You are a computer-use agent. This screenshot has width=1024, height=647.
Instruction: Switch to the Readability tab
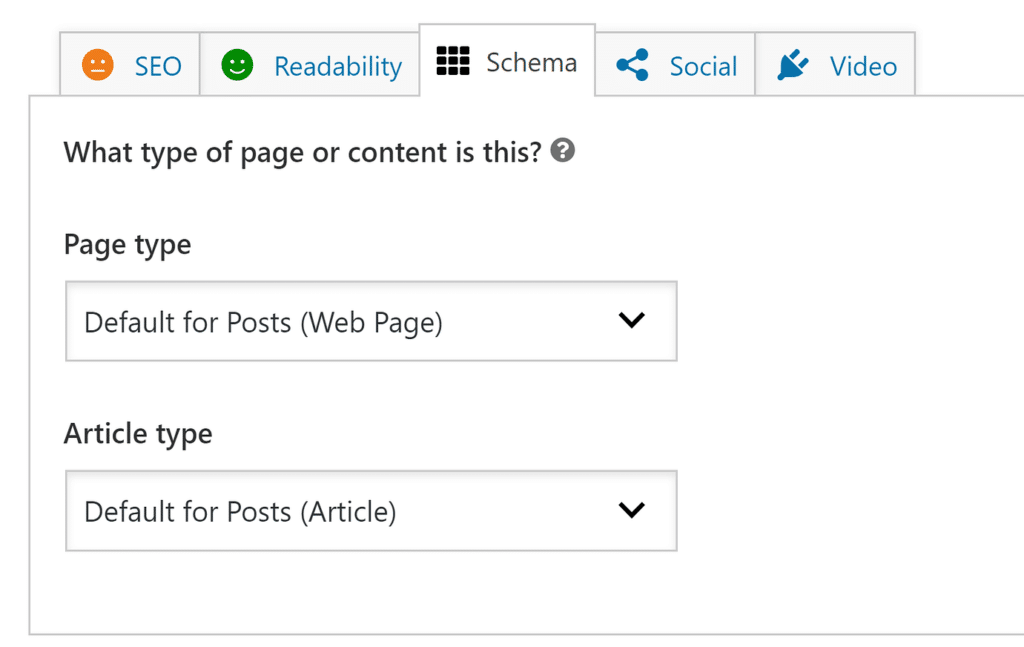tap(309, 64)
